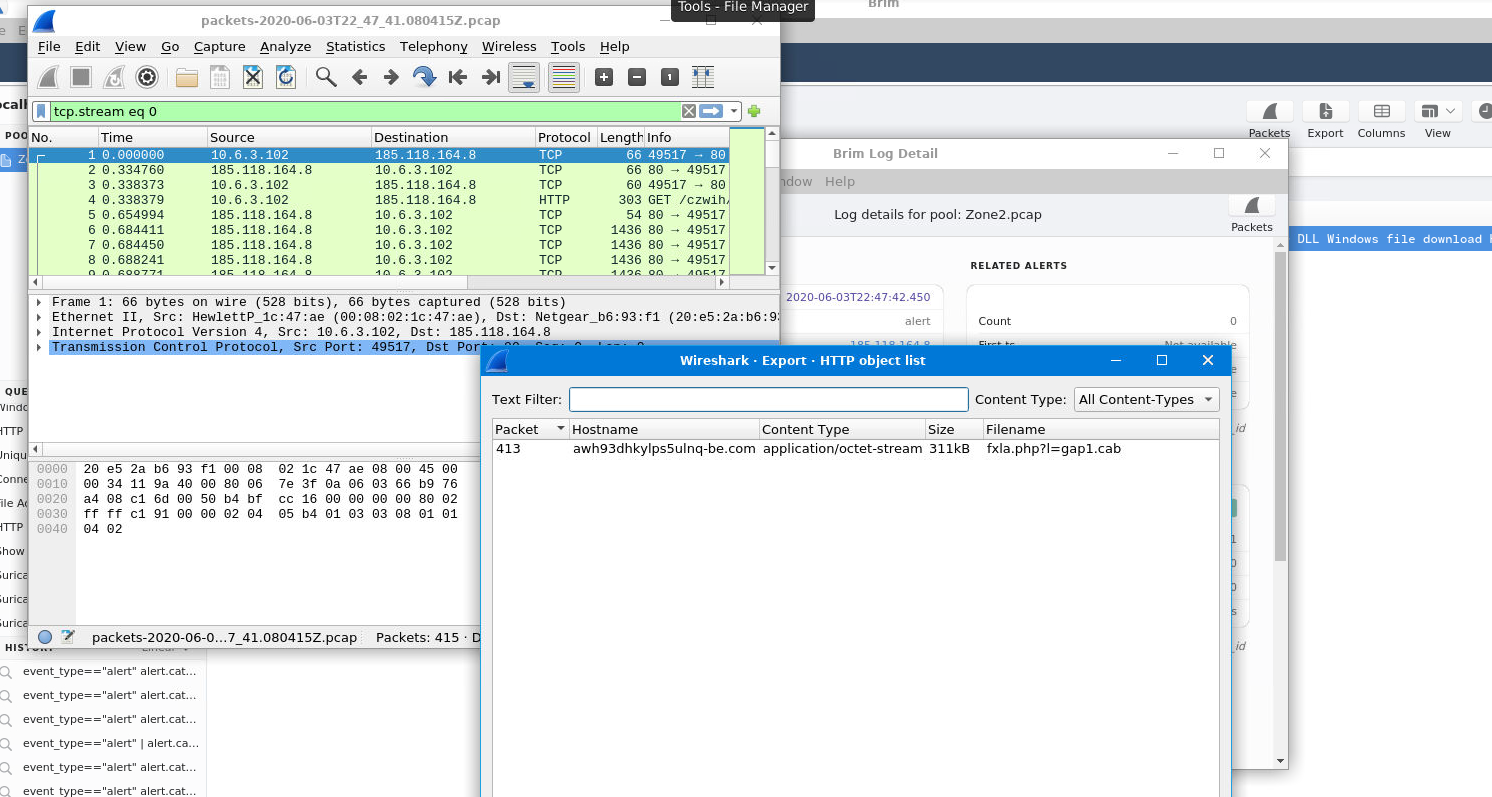Open the Telephony menu
1492x797 pixels.
tap(433, 46)
